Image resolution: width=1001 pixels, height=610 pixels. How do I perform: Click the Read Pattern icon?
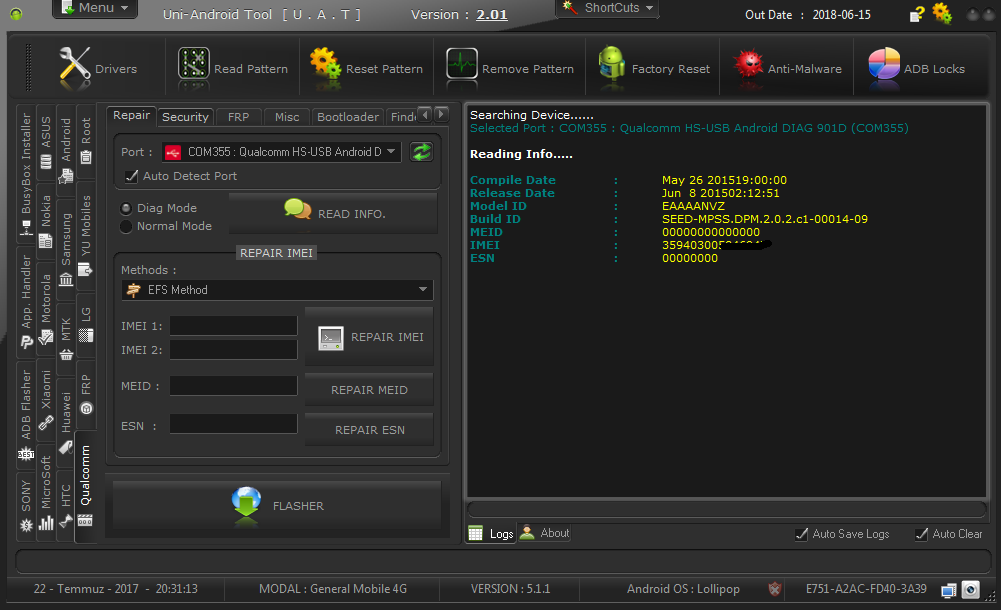point(193,66)
